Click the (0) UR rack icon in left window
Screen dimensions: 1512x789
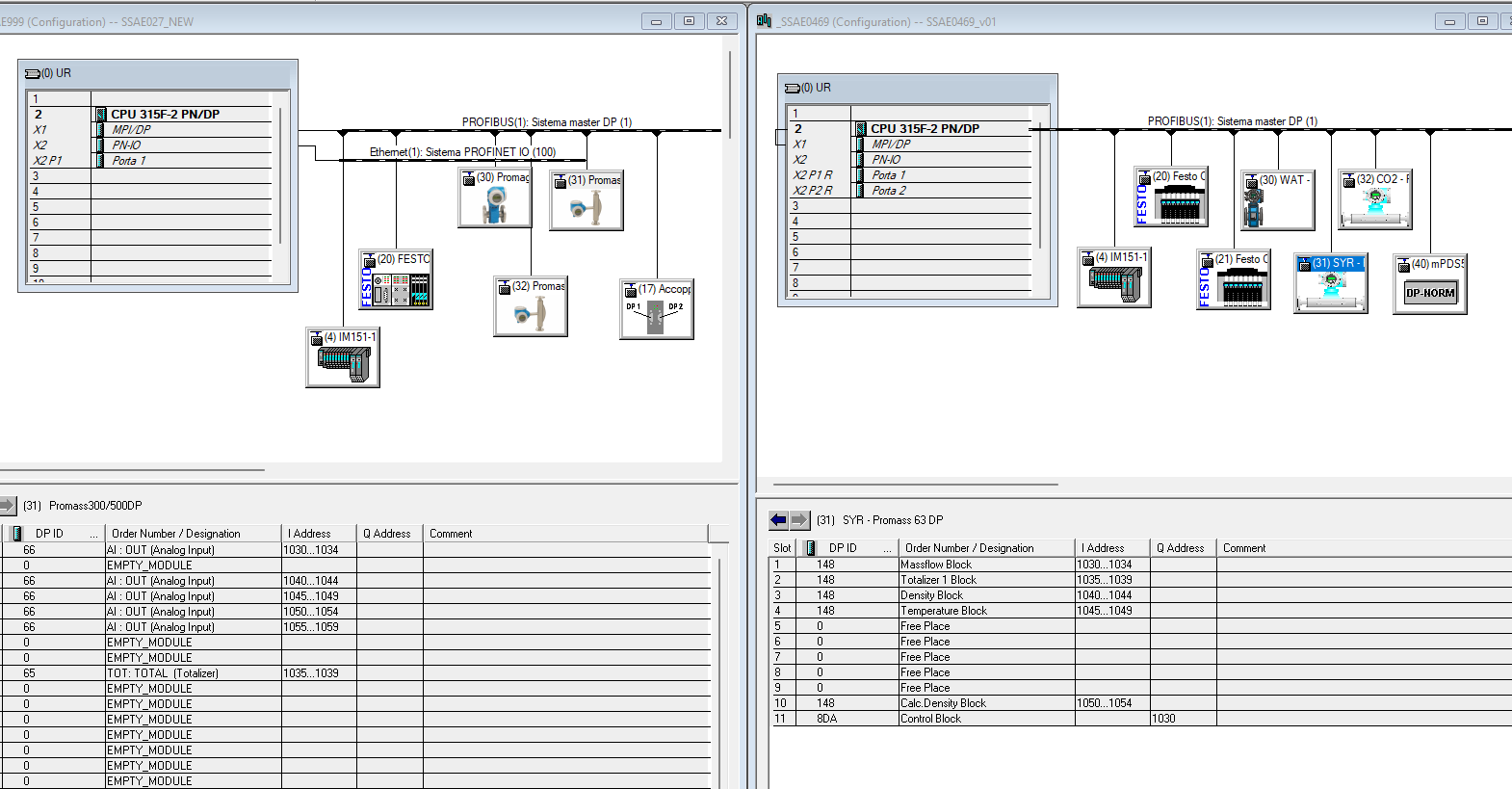32,73
